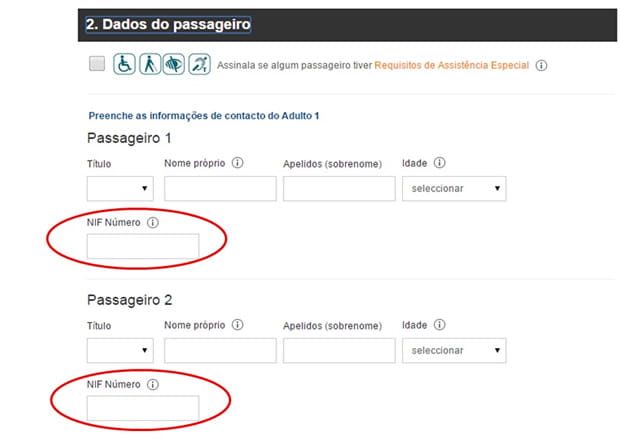Tick the special assistance requirements checkbox
This screenshot has width=620, height=445.
pyautogui.click(x=96, y=65)
